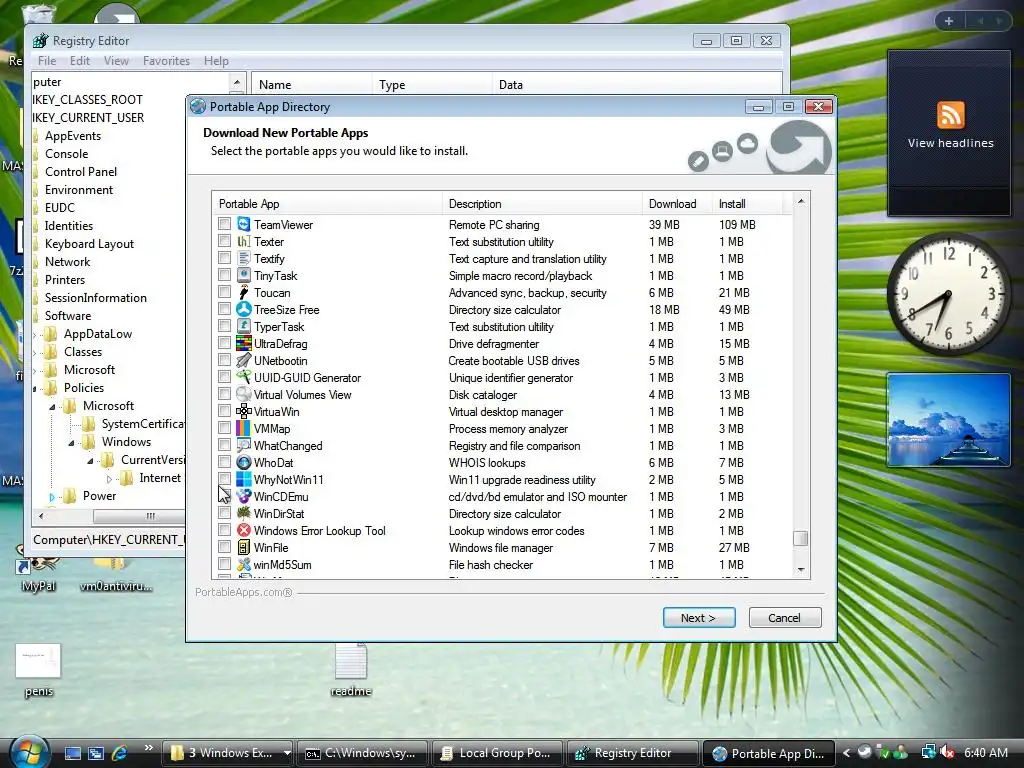Collapse the Windows registry key
The image size is (1024, 768).
(x=71, y=443)
